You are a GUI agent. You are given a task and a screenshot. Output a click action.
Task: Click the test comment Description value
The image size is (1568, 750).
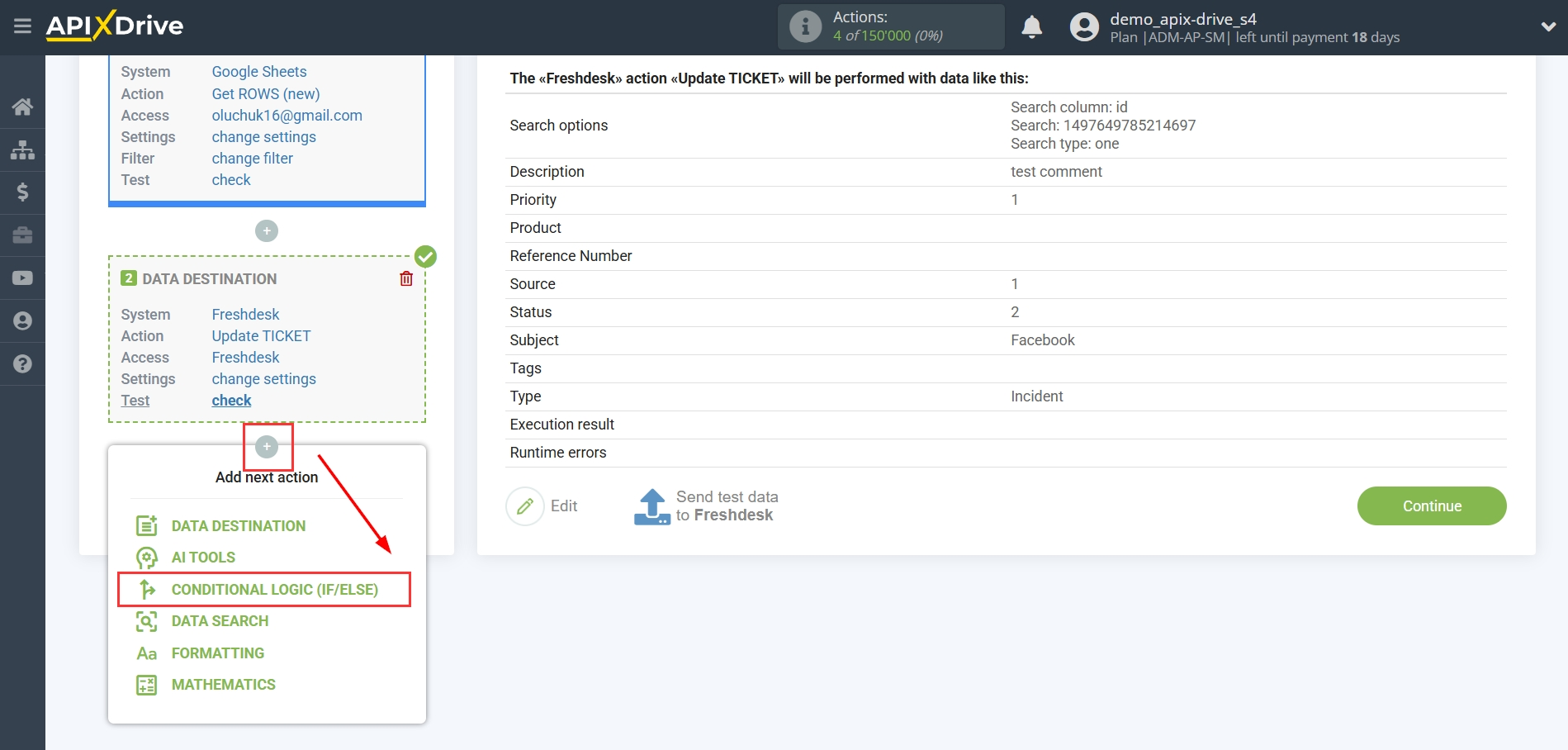tap(1057, 172)
